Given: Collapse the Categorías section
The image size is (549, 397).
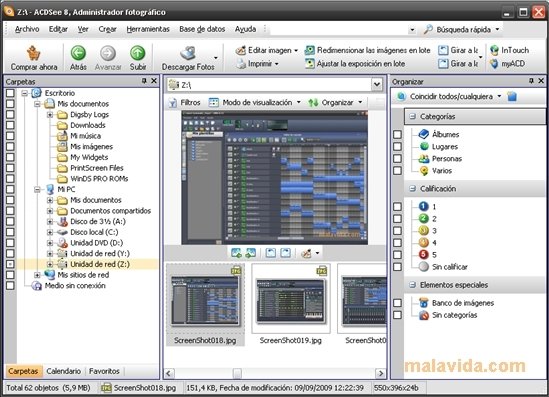Looking at the screenshot, I should pyautogui.click(x=412, y=116).
